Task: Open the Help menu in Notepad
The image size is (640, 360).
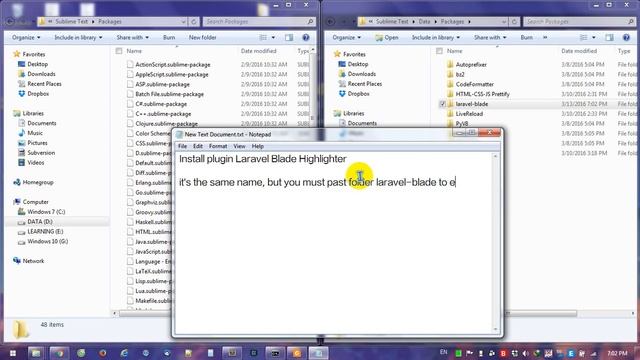Action: pyautogui.click(x=258, y=146)
